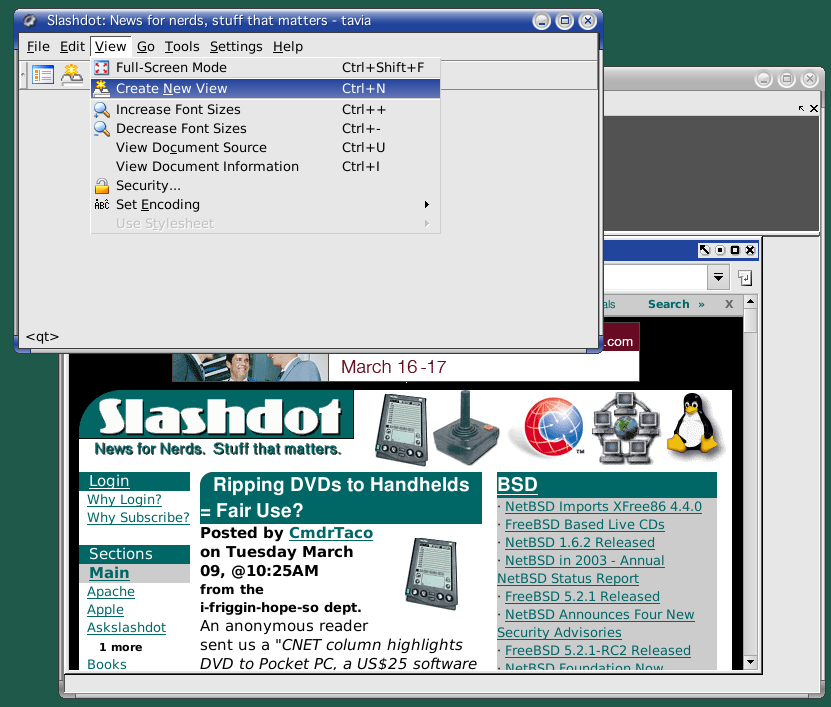831x707 pixels.
Task: Click the Slashdot logo banner
Action: (217, 424)
